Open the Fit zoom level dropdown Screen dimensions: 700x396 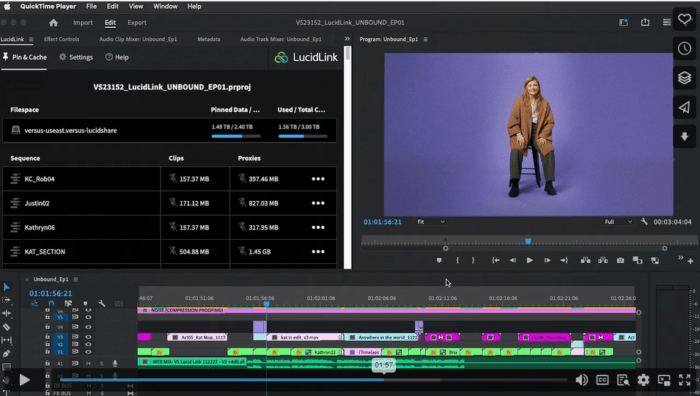[x=431, y=222]
